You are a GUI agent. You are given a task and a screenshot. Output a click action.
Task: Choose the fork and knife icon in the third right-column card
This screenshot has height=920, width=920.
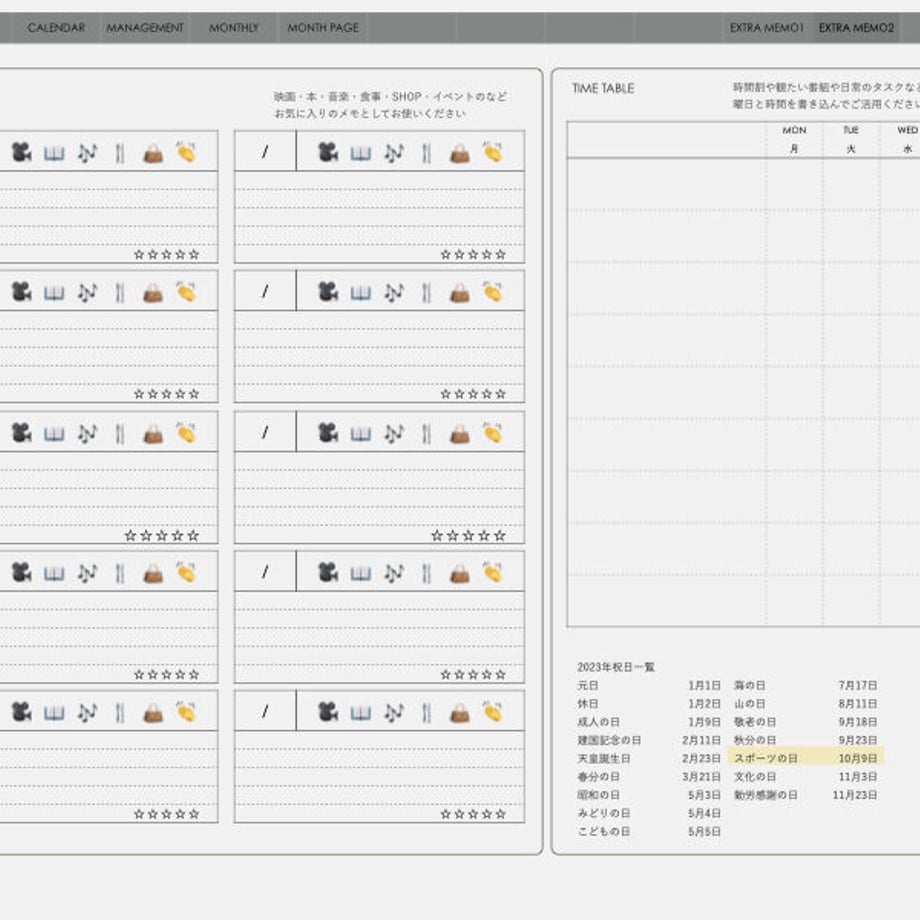coord(427,434)
